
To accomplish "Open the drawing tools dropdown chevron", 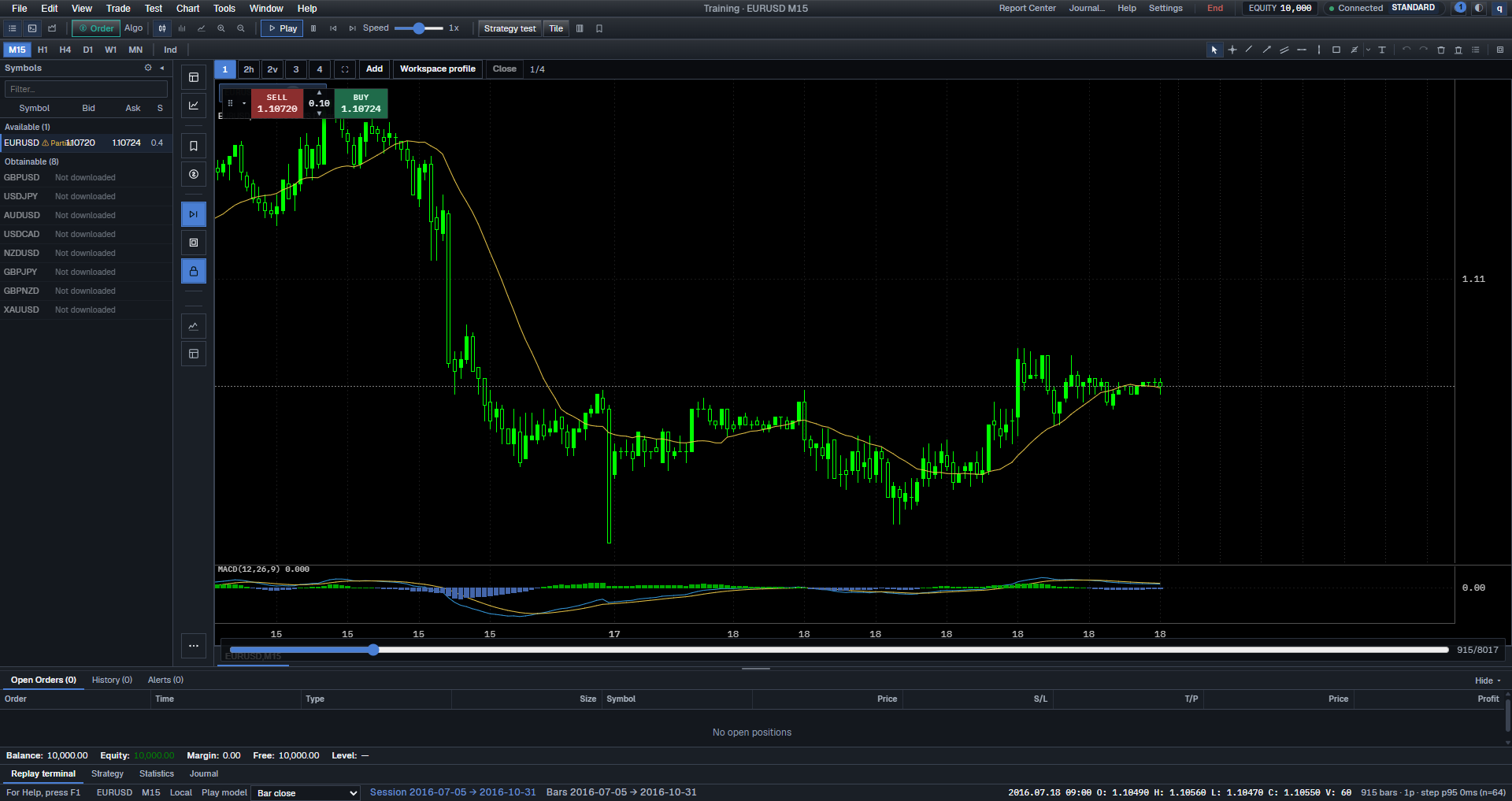I will (x=1369, y=50).
